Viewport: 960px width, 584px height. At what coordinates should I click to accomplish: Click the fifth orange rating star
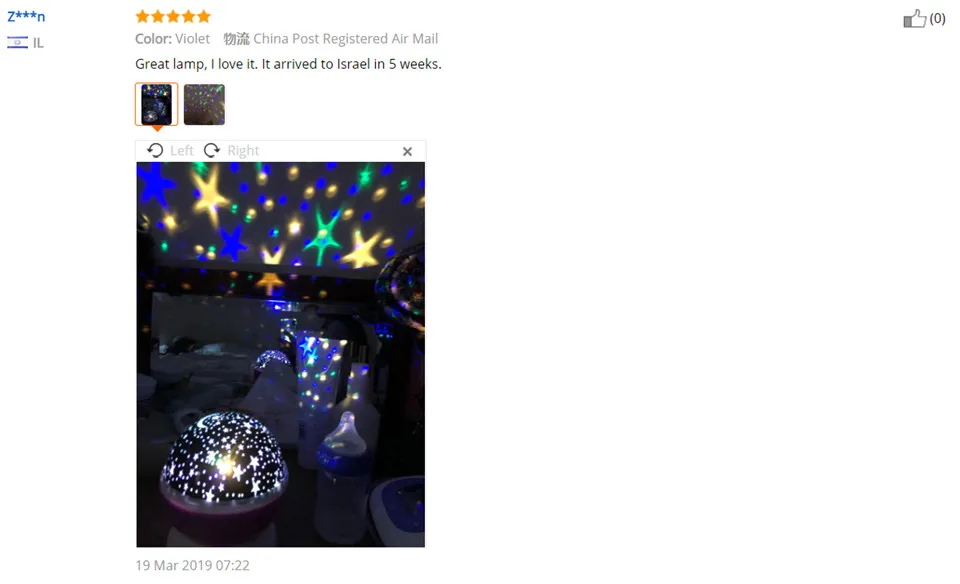(x=204, y=16)
